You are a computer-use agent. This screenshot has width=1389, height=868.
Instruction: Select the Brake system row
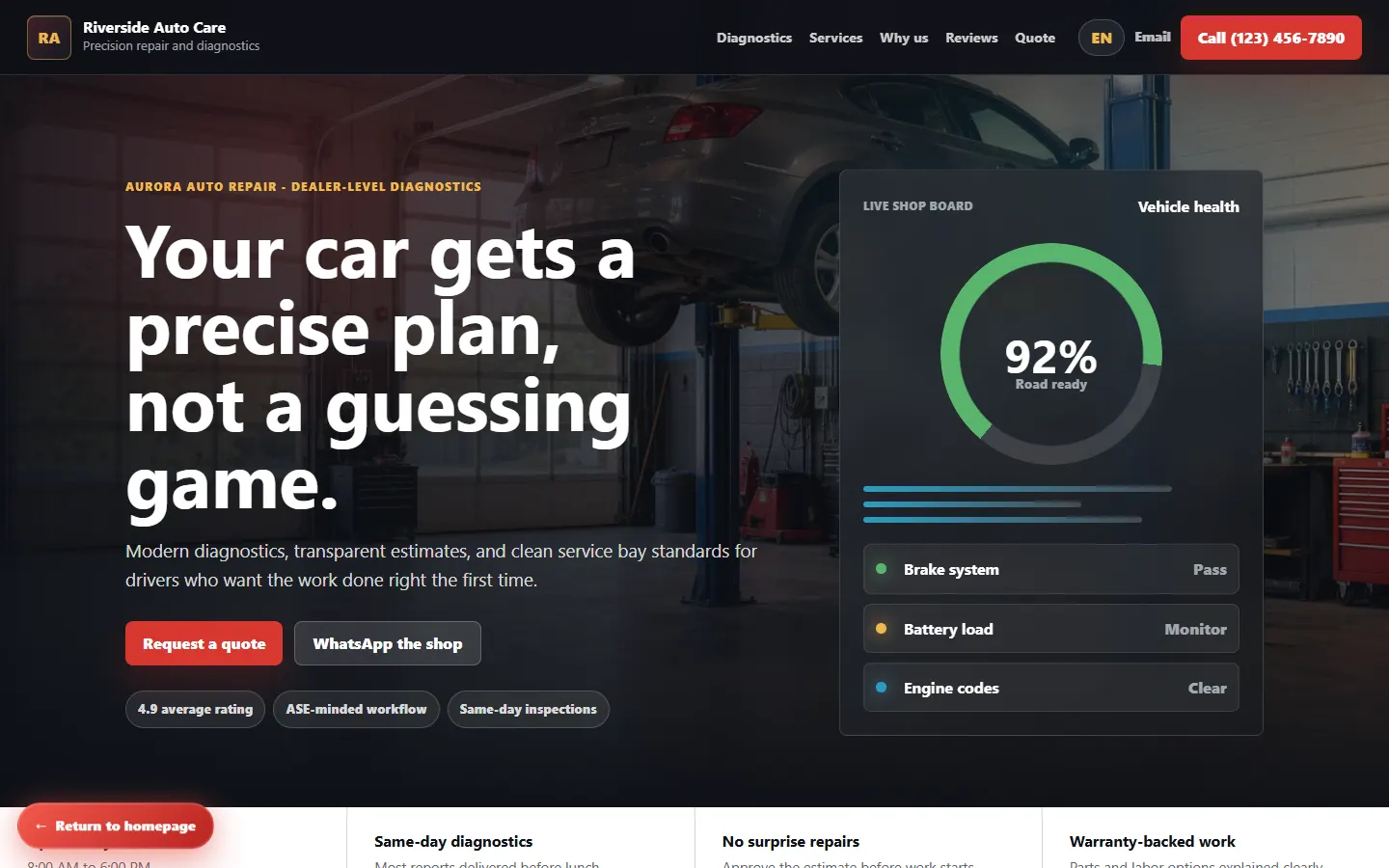pos(1051,569)
